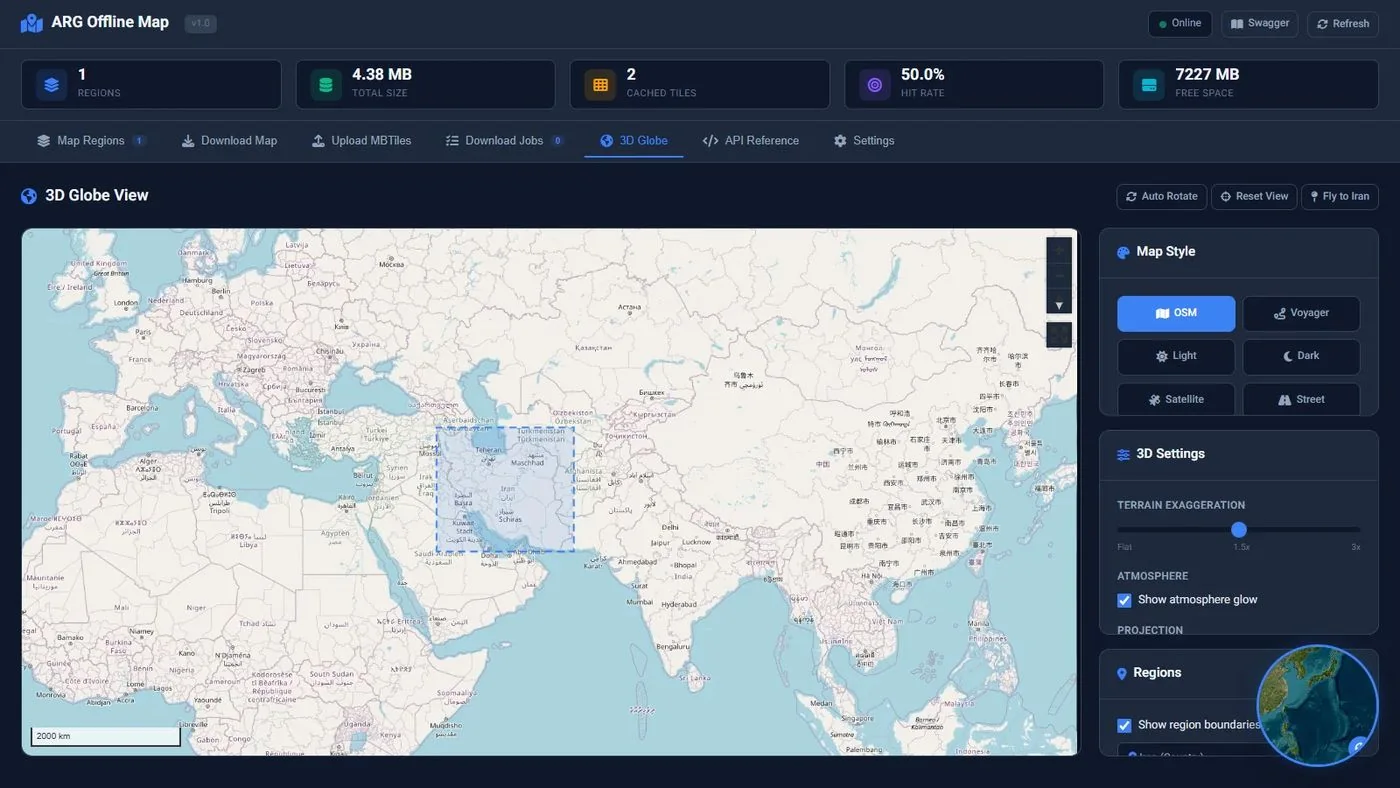Open the Swagger link button
The height and width of the screenshot is (788, 1400).
pyautogui.click(x=1260, y=24)
